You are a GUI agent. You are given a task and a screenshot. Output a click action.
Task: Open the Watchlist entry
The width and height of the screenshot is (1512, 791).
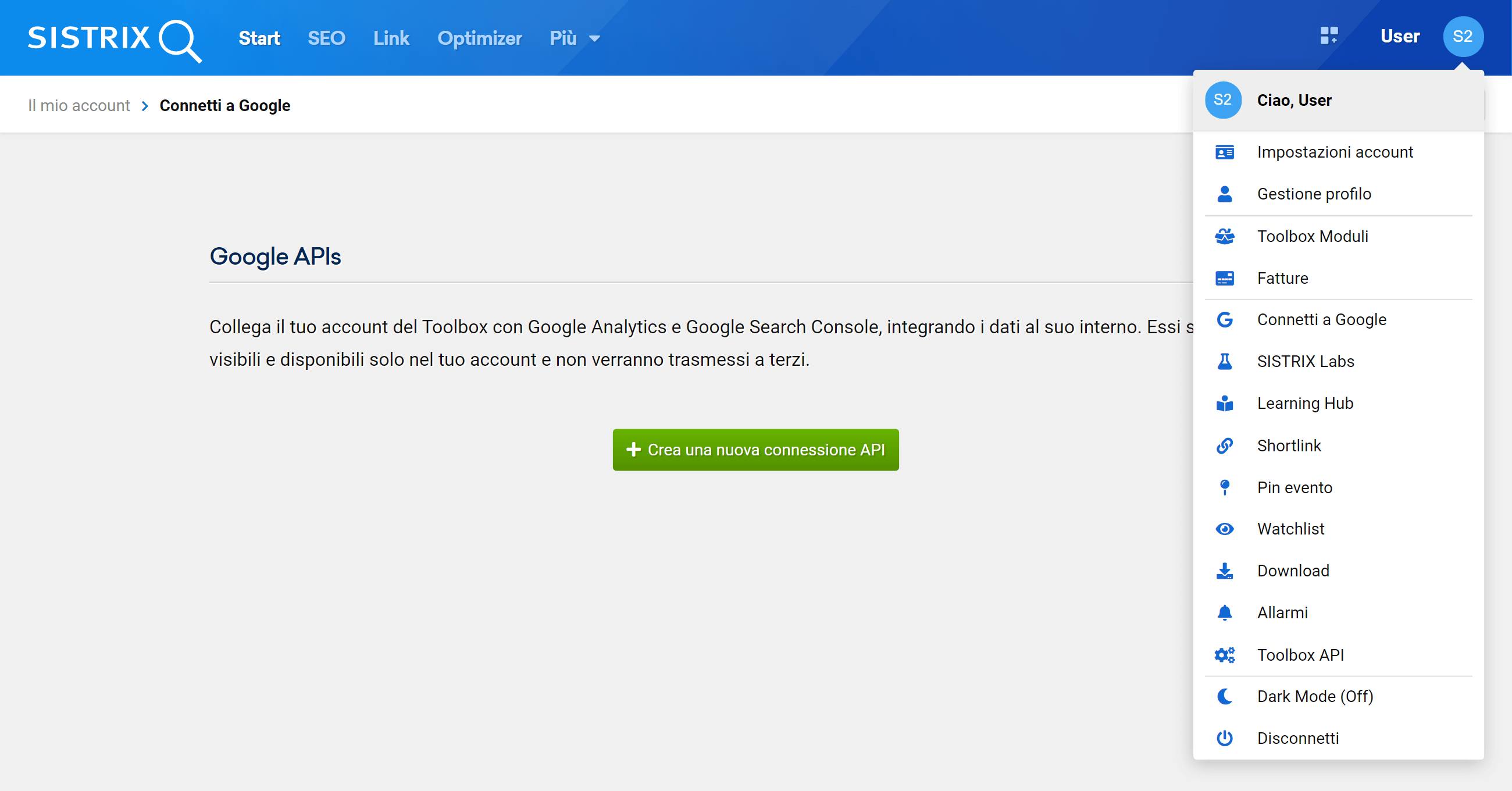(1338, 529)
